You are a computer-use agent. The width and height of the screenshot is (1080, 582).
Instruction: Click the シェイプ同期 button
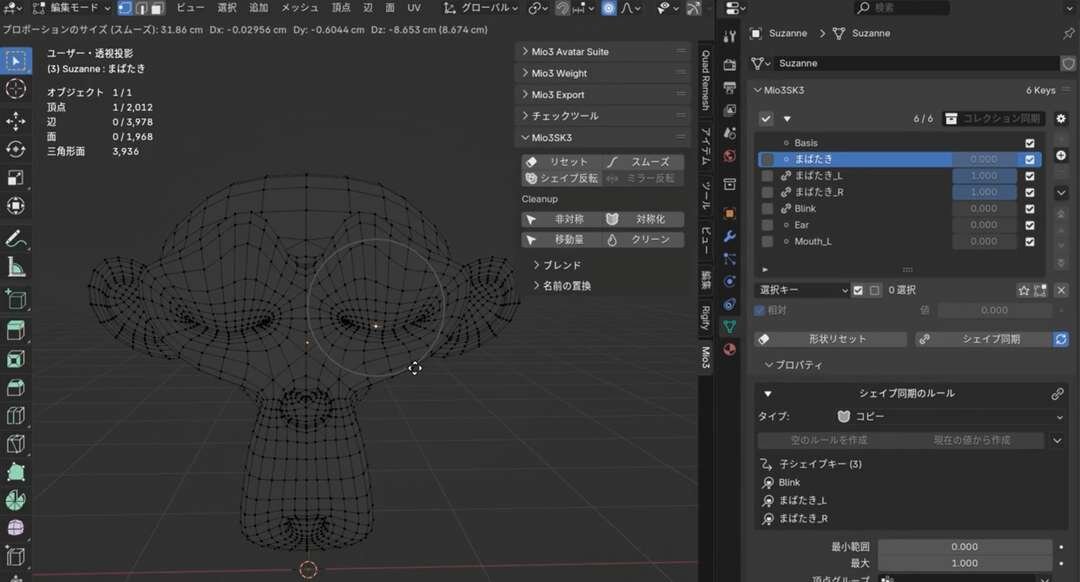984,339
